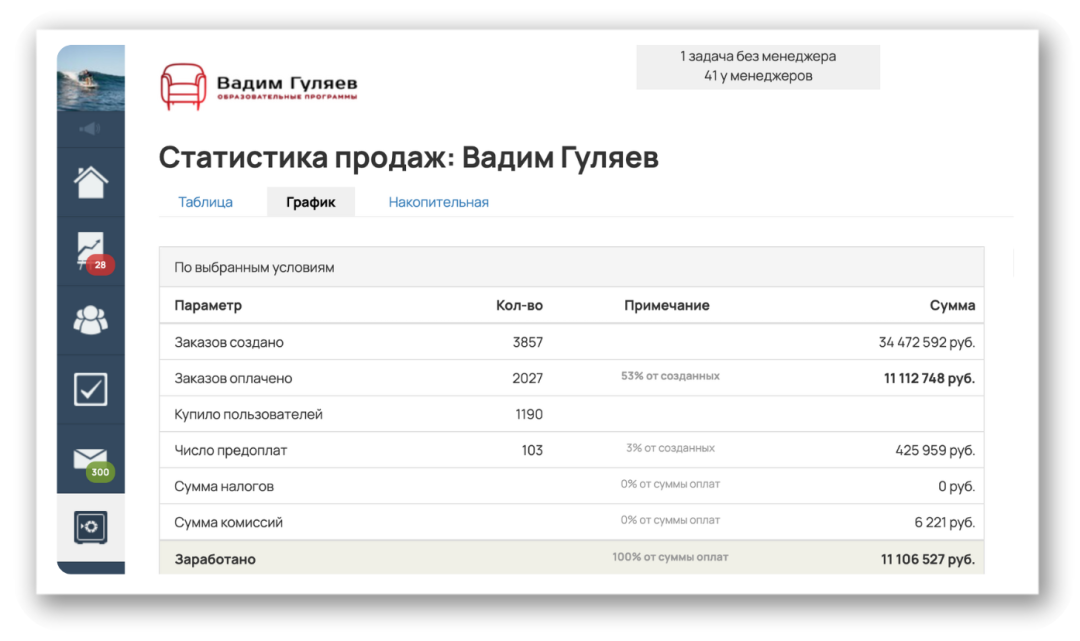Switch to the Таблица tab
This screenshot has height=641, width=1080.
[x=205, y=202]
